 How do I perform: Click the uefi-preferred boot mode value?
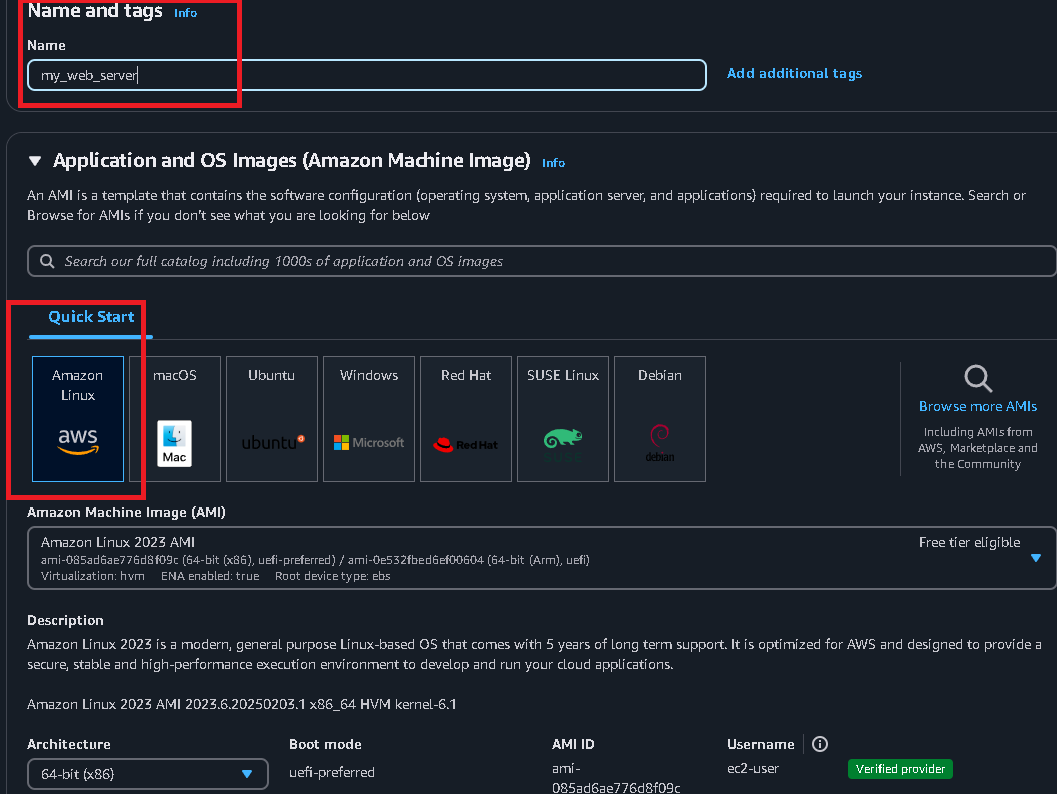(x=332, y=772)
